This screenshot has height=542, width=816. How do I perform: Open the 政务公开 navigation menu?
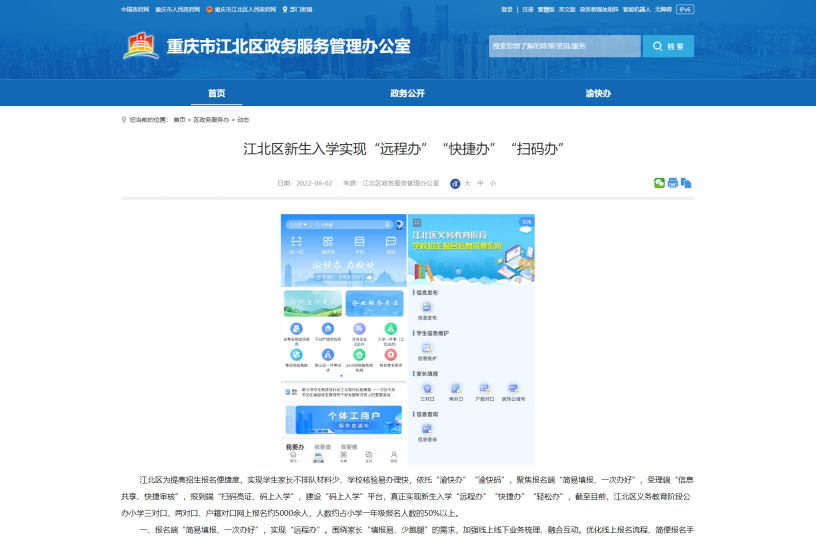click(x=407, y=93)
